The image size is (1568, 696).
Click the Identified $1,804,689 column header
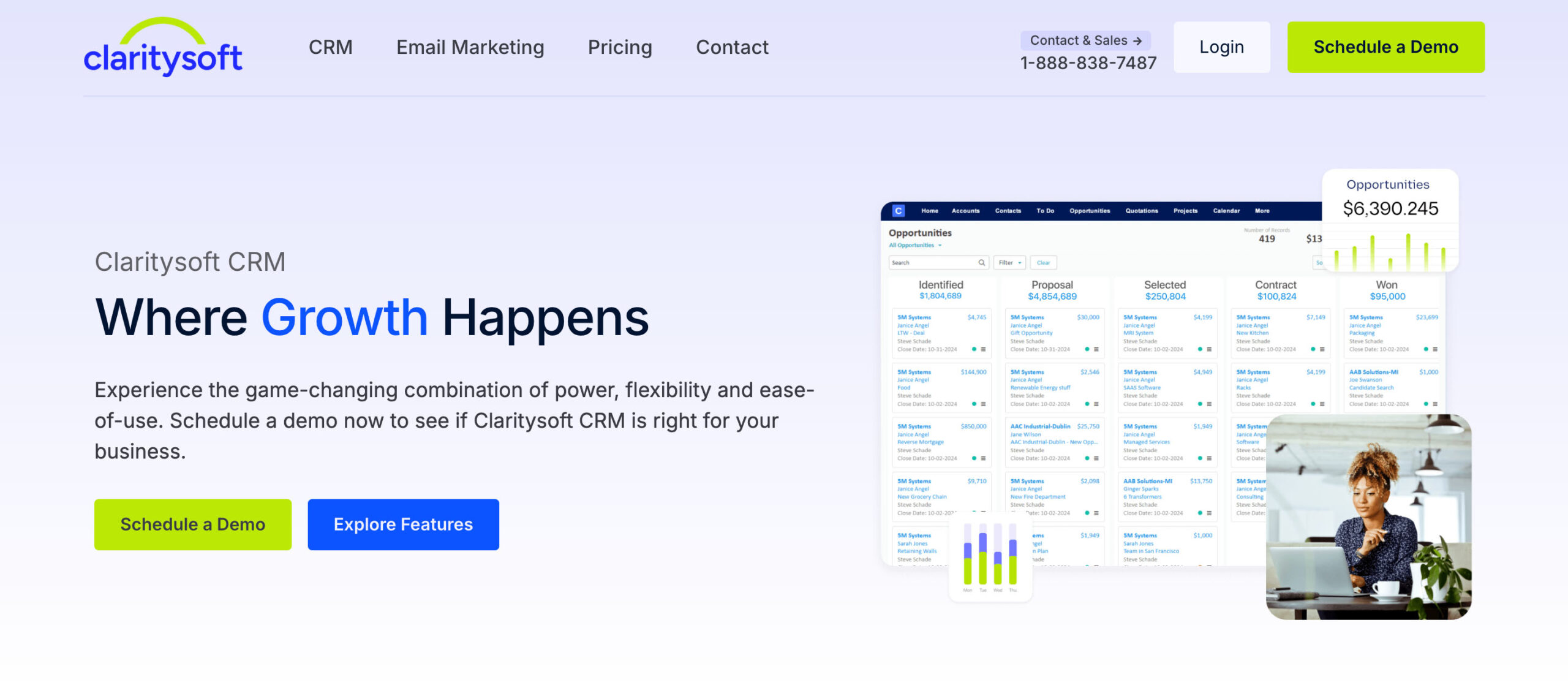(941, 290)
